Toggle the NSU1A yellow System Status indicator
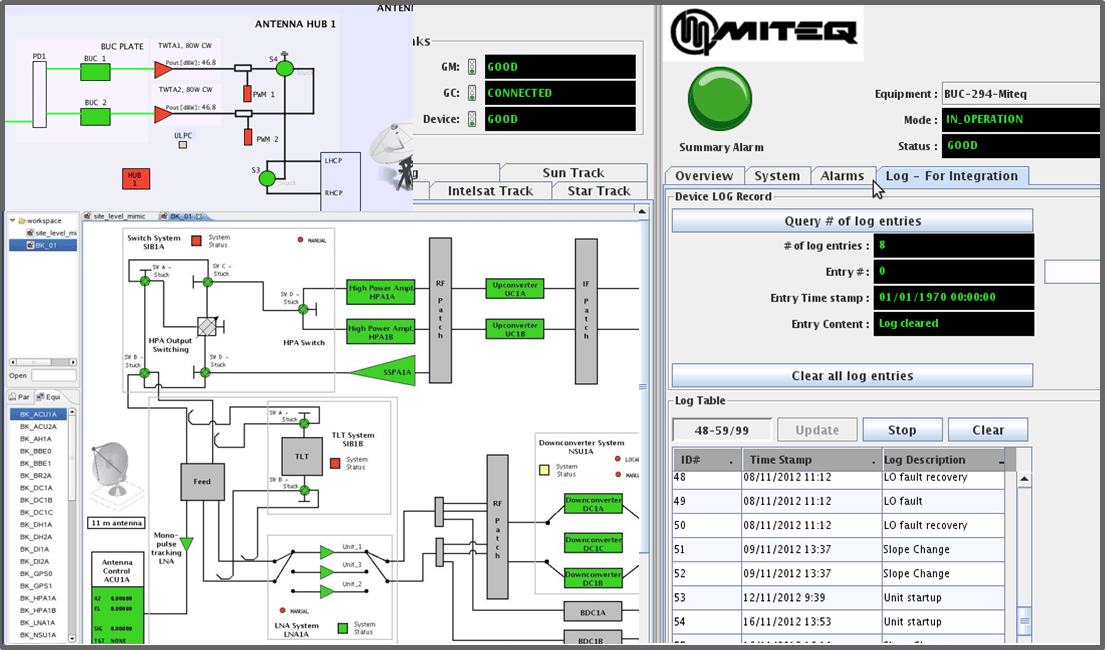1105x650 pixels. 544,470
